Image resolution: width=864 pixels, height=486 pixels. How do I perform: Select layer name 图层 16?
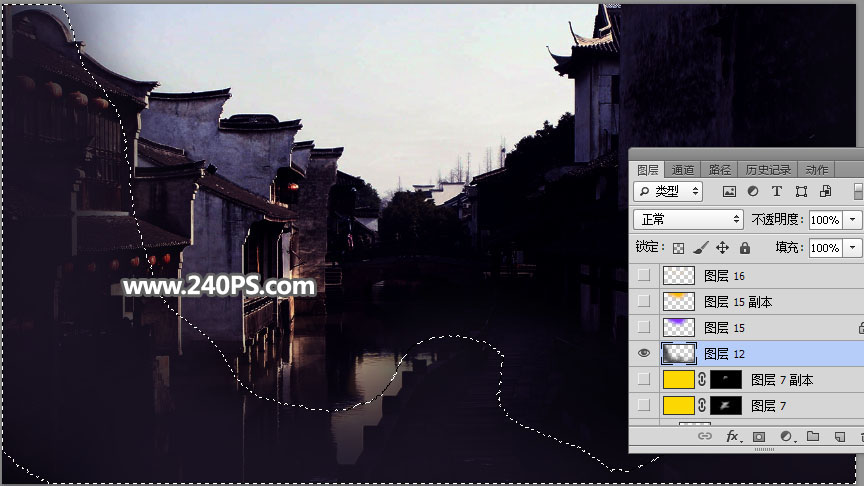[725, 276]
